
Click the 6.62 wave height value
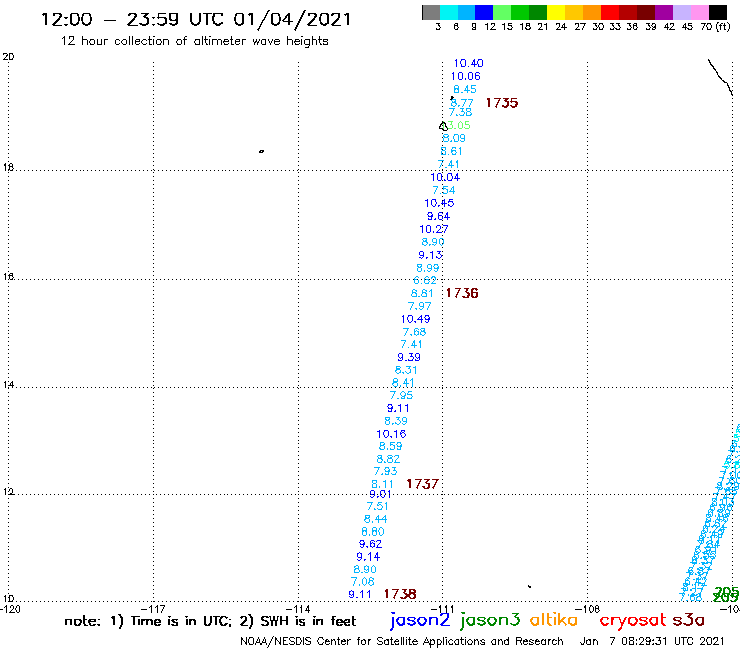point(425,280)
